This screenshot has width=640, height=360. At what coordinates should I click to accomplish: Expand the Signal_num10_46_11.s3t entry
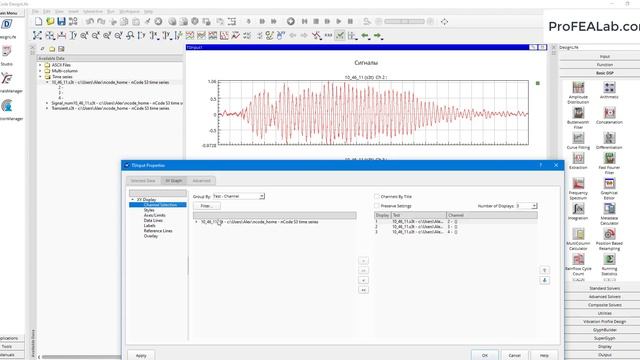[47, 103]
